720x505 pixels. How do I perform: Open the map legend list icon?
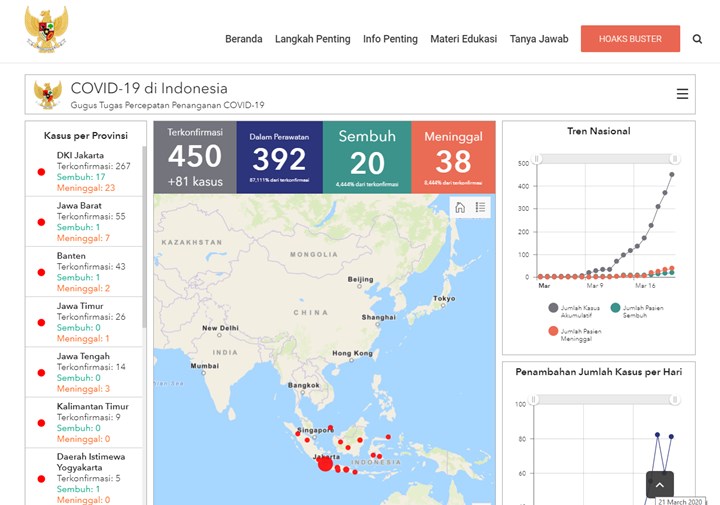[480, 208]
